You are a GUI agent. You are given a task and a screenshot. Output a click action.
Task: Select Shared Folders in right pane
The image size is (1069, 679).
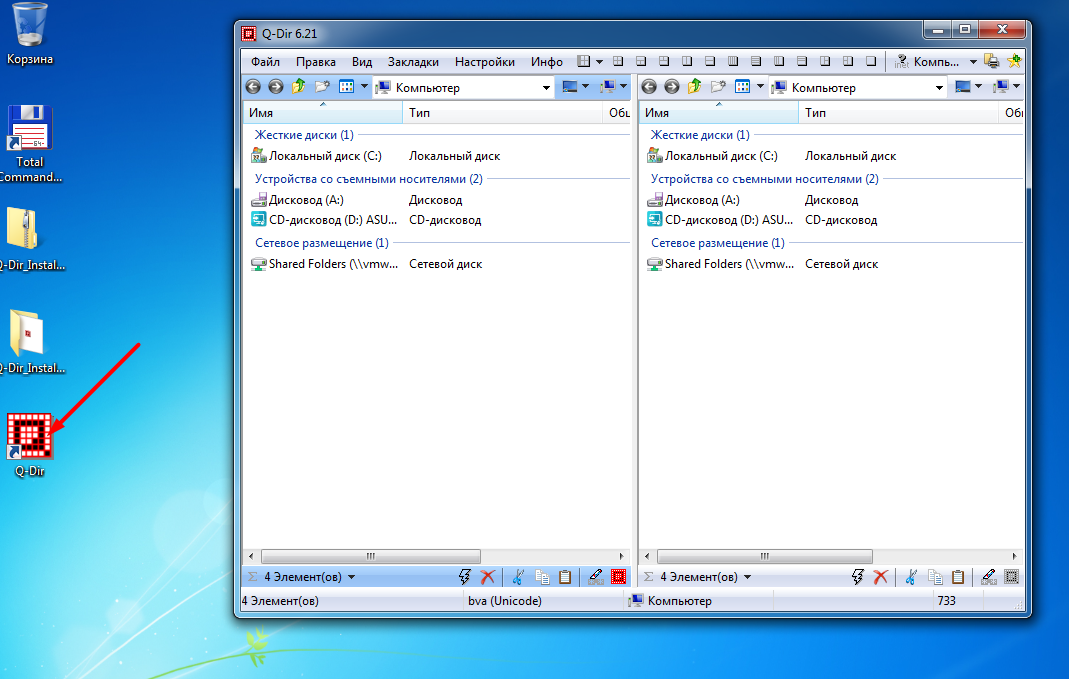coord(721,264)
